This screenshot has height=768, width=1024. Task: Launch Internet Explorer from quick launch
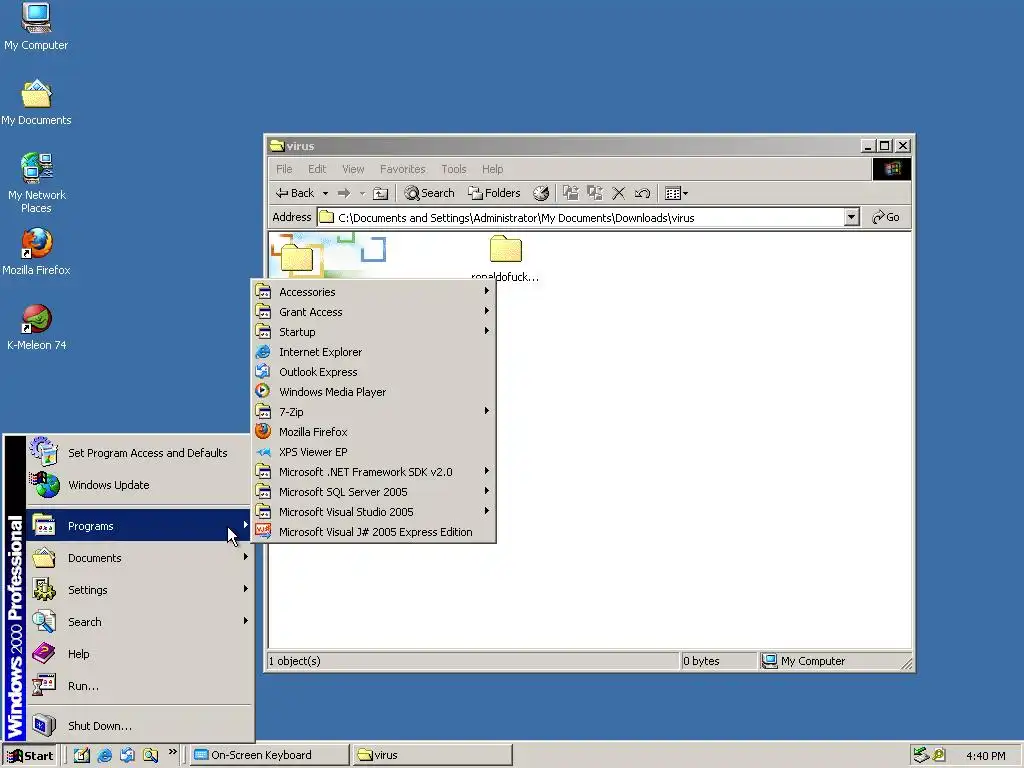pyautogui.click(x=104, y=756)
